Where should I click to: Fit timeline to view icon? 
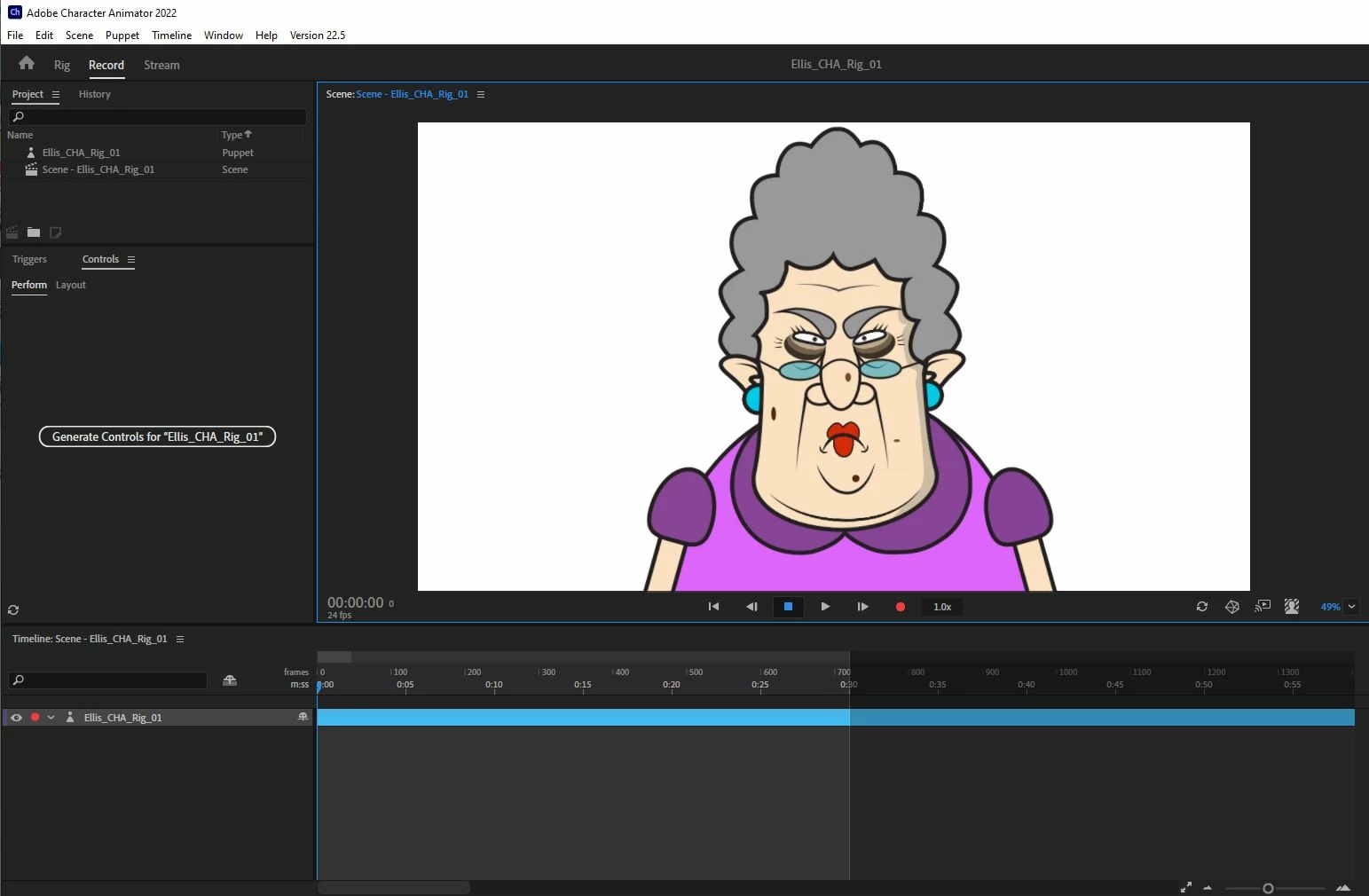(x=1186, y=887)
